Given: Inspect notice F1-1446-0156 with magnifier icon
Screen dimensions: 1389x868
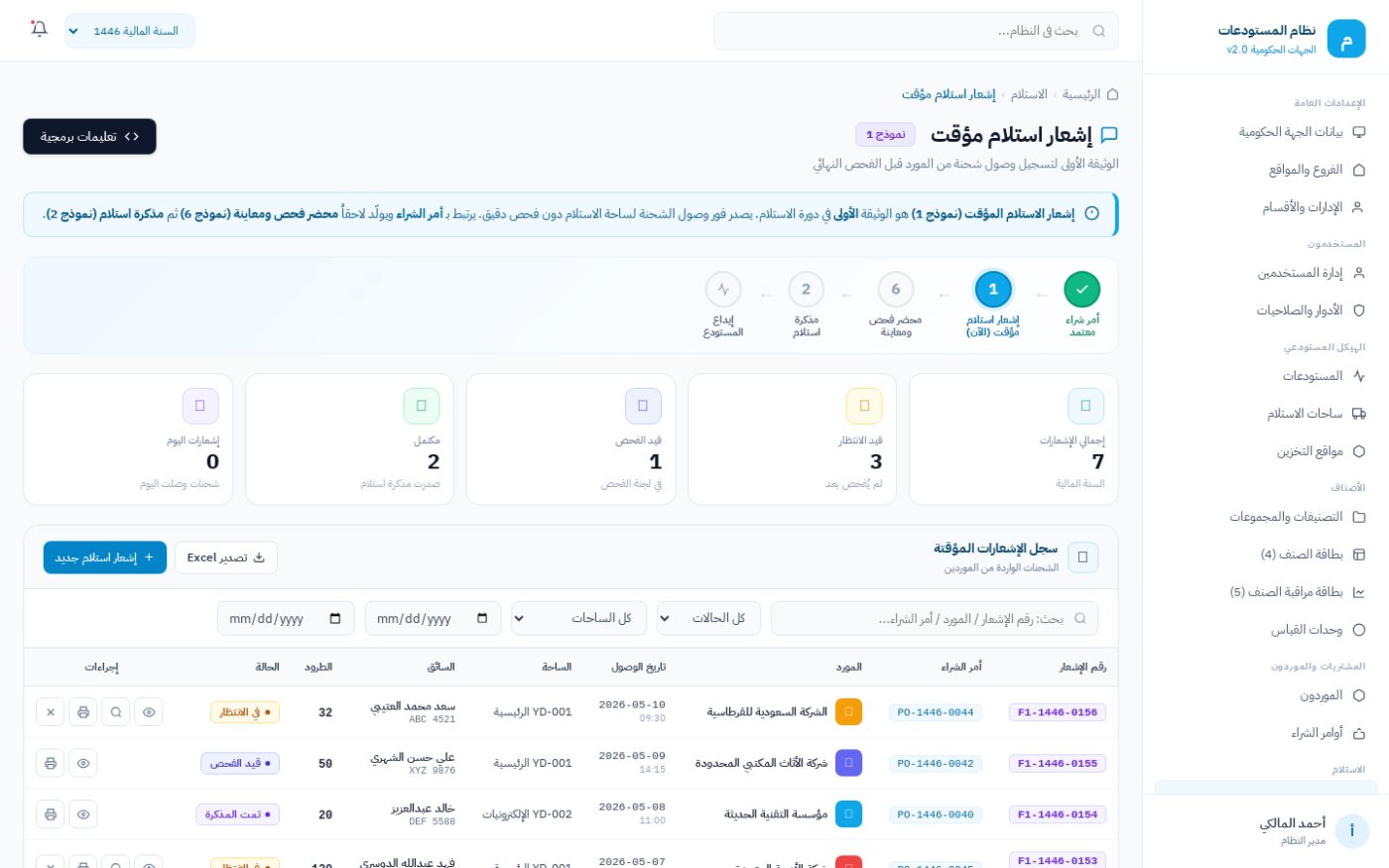Looking at the screenshot, I should point(116,712).
